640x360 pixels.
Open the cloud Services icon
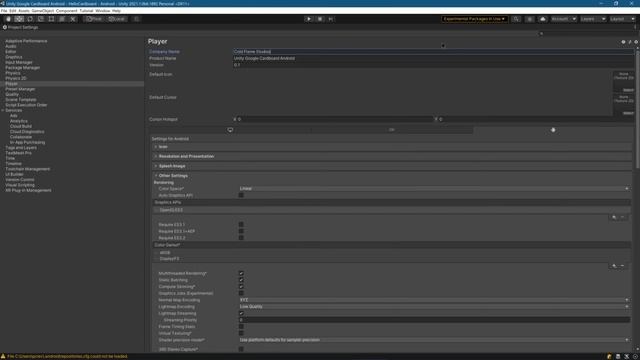[542, 19]
